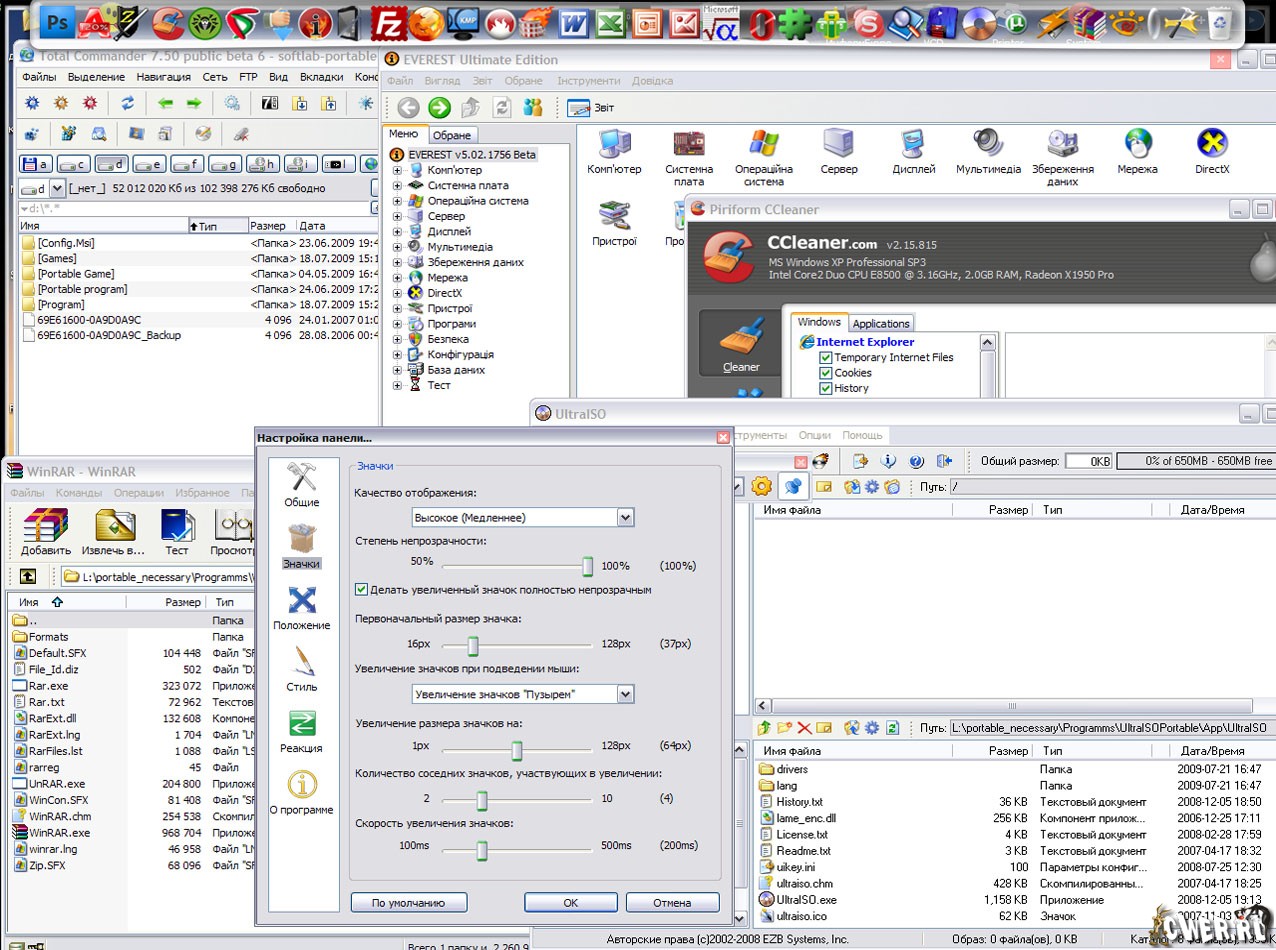Click the Cleaner broom icon in CCleaner

(x=741, y=340)
